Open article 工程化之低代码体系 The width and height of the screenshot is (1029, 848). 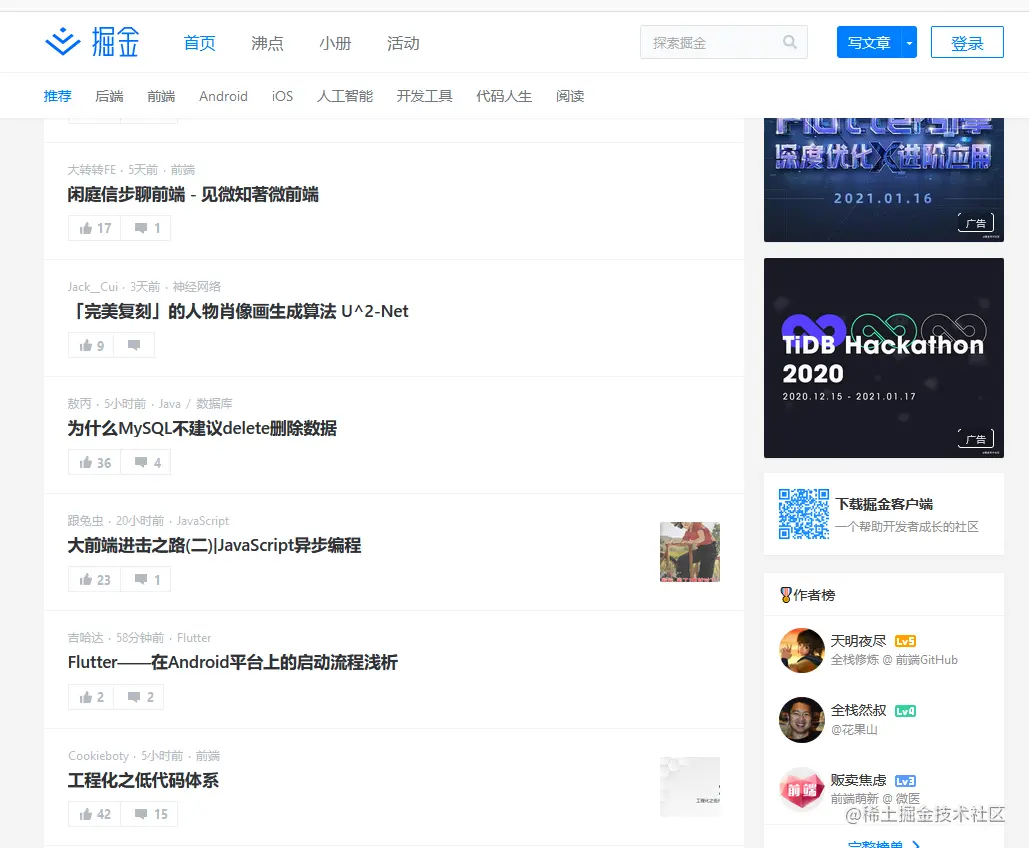pyautogui.click(x=143, y=780)
